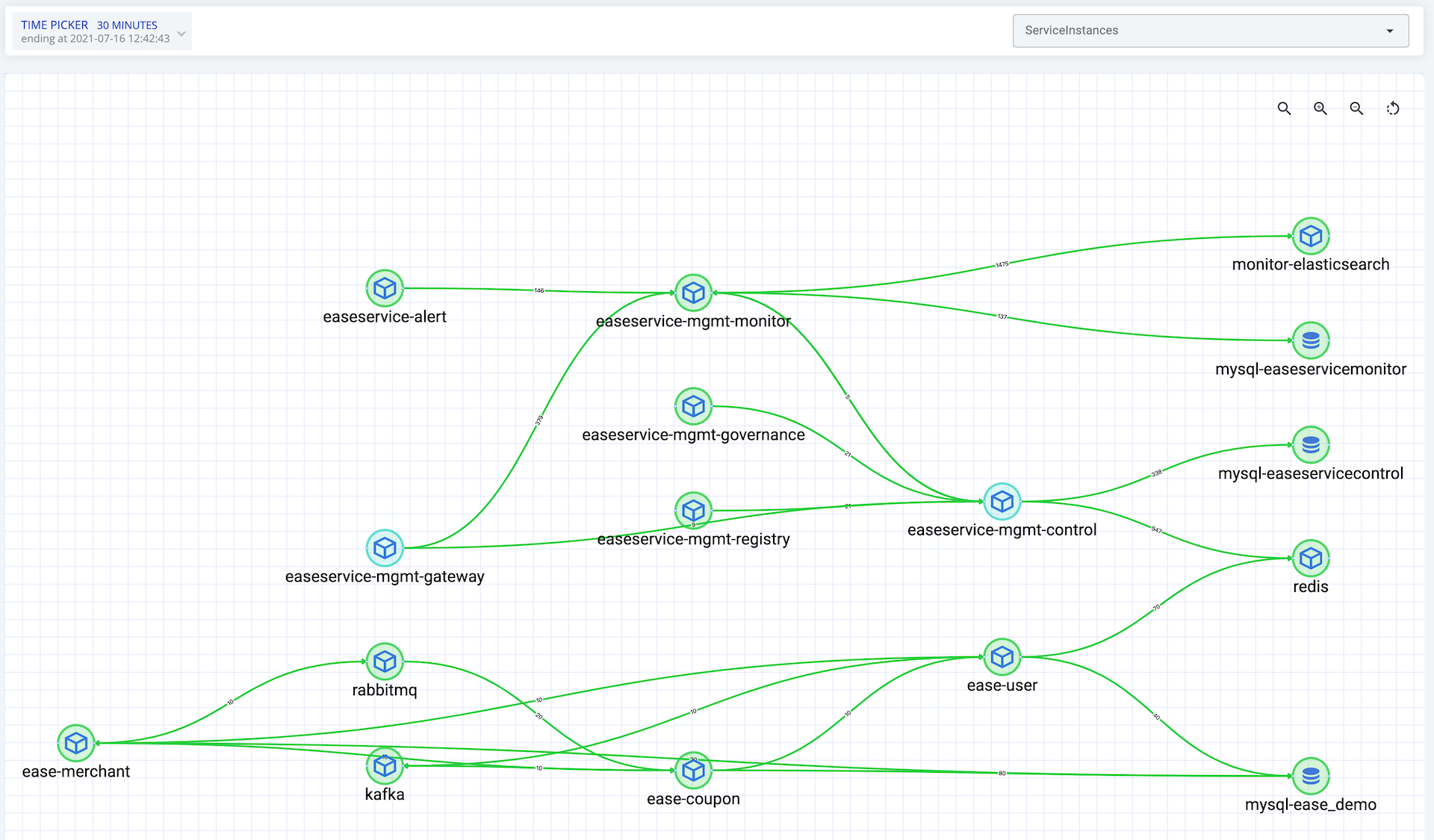Click the TIME PICKER 30 MINUTES label
Screen dimensions: 1434x840
90,25
